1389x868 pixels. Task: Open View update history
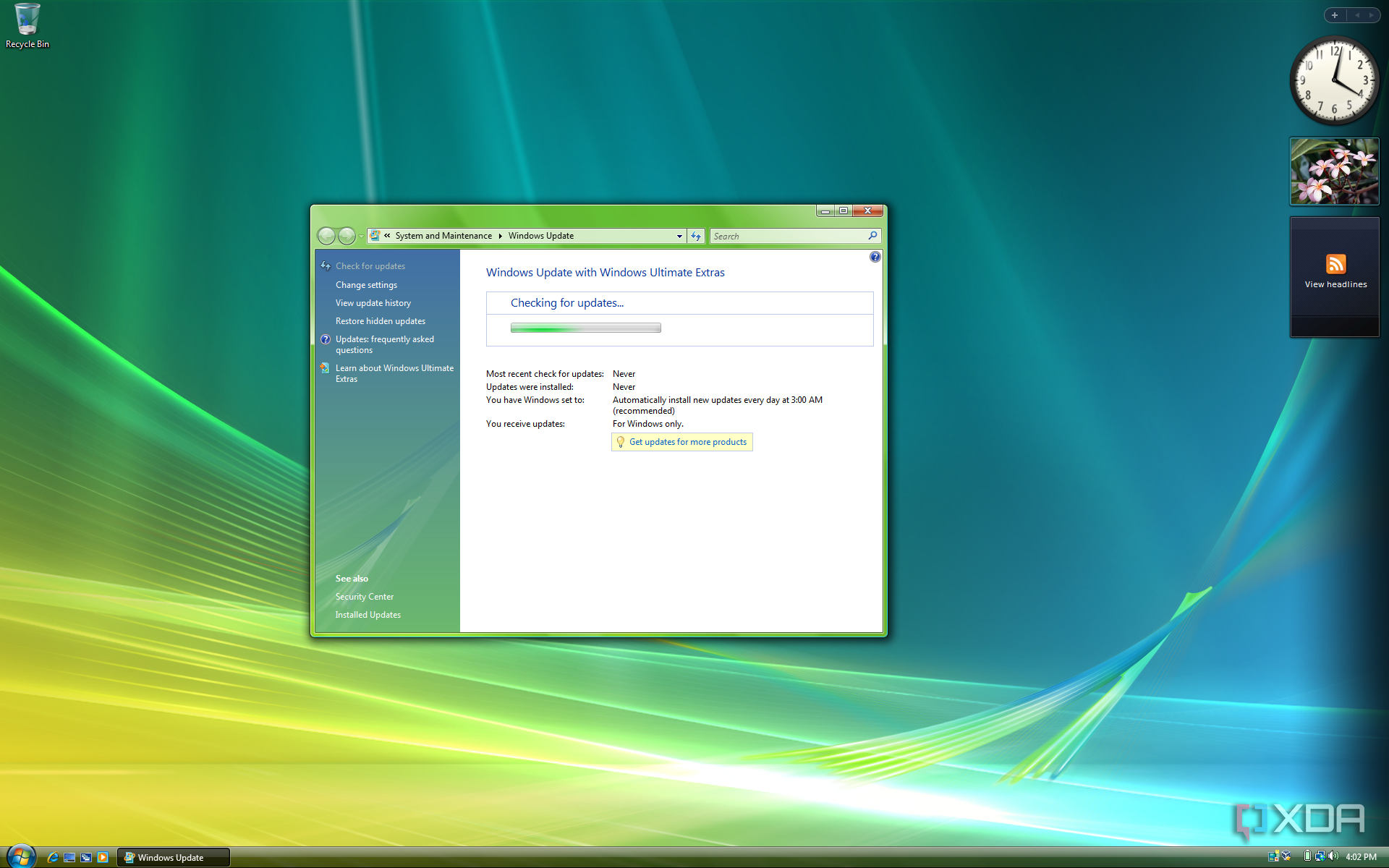click(x=373, y=302)
